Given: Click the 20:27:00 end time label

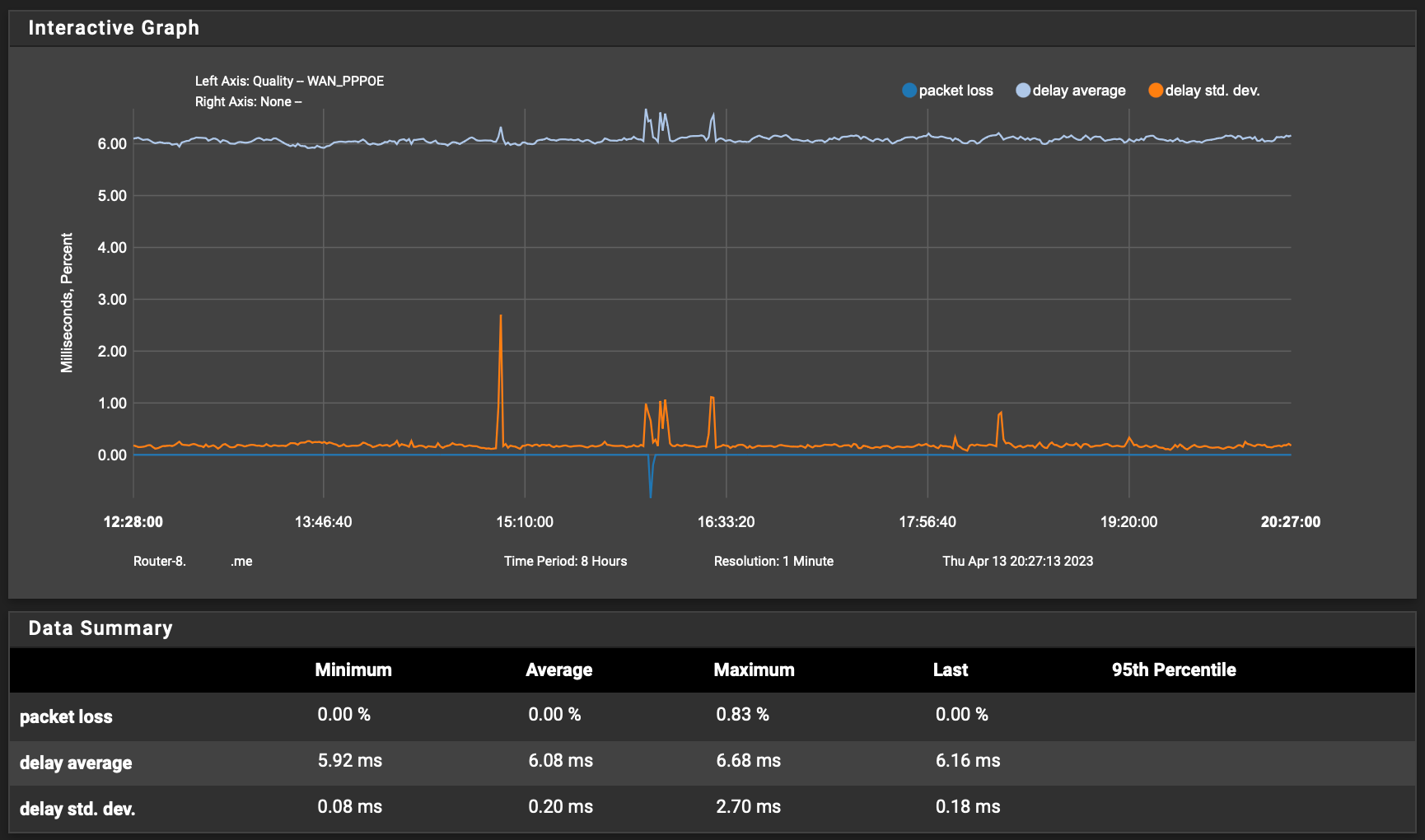Looking at the screenshot, I should click(1290, 522).
